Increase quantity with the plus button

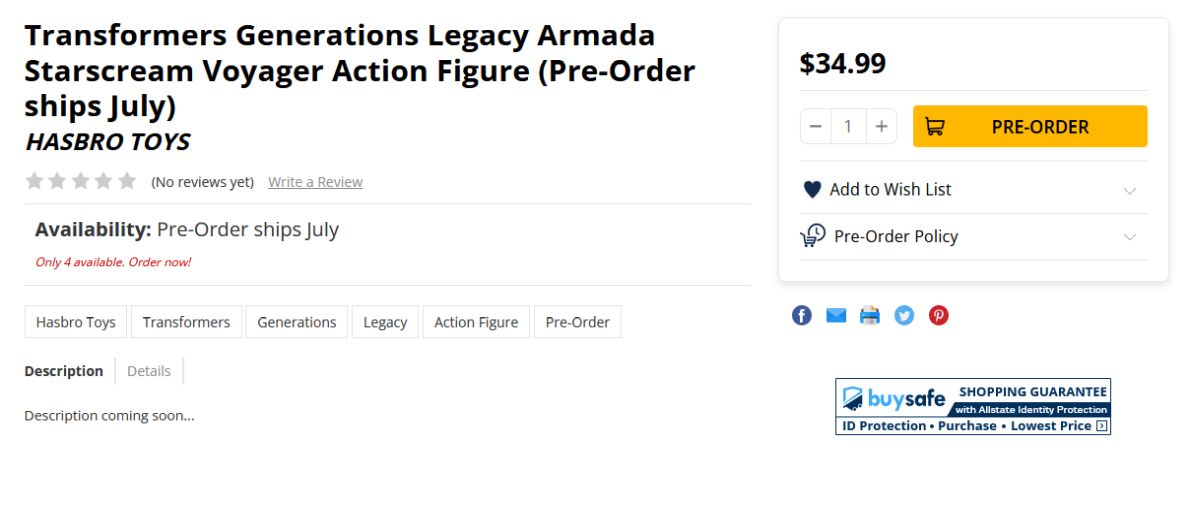[881, 127]
